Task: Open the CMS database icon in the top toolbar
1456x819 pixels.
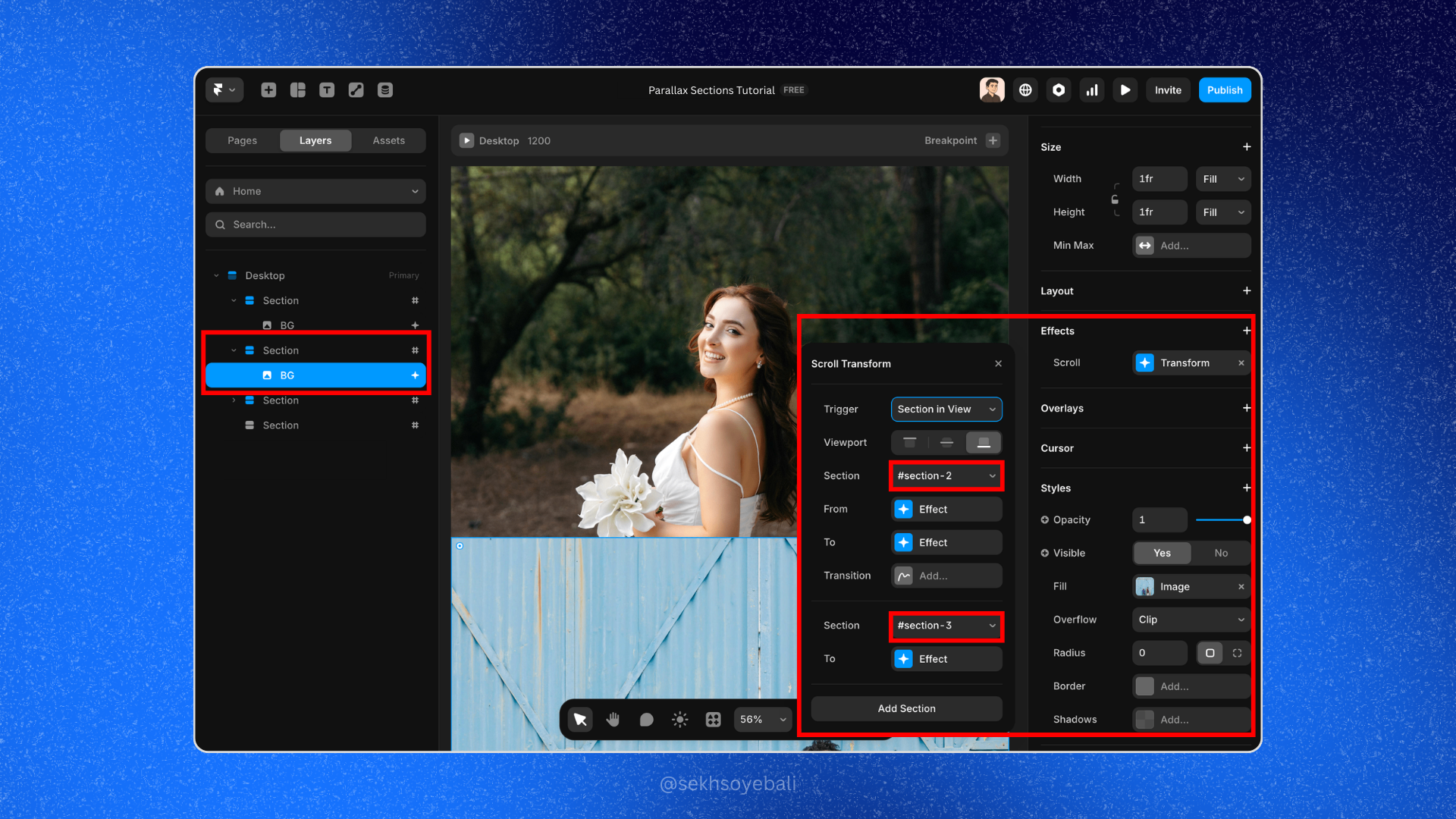Action: point(385,90)
